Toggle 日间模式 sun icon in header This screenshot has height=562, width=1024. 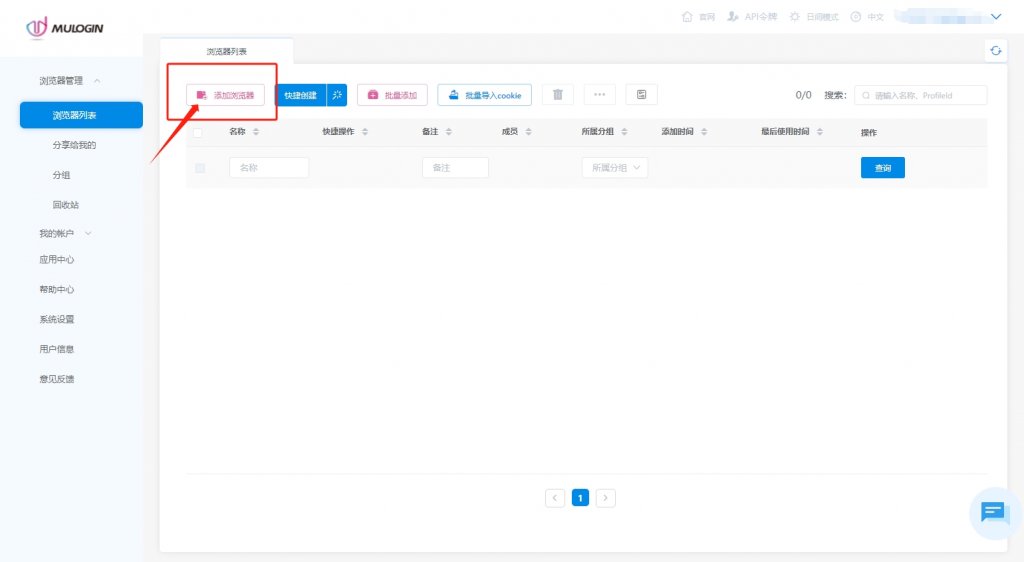(x=795, y=17)
